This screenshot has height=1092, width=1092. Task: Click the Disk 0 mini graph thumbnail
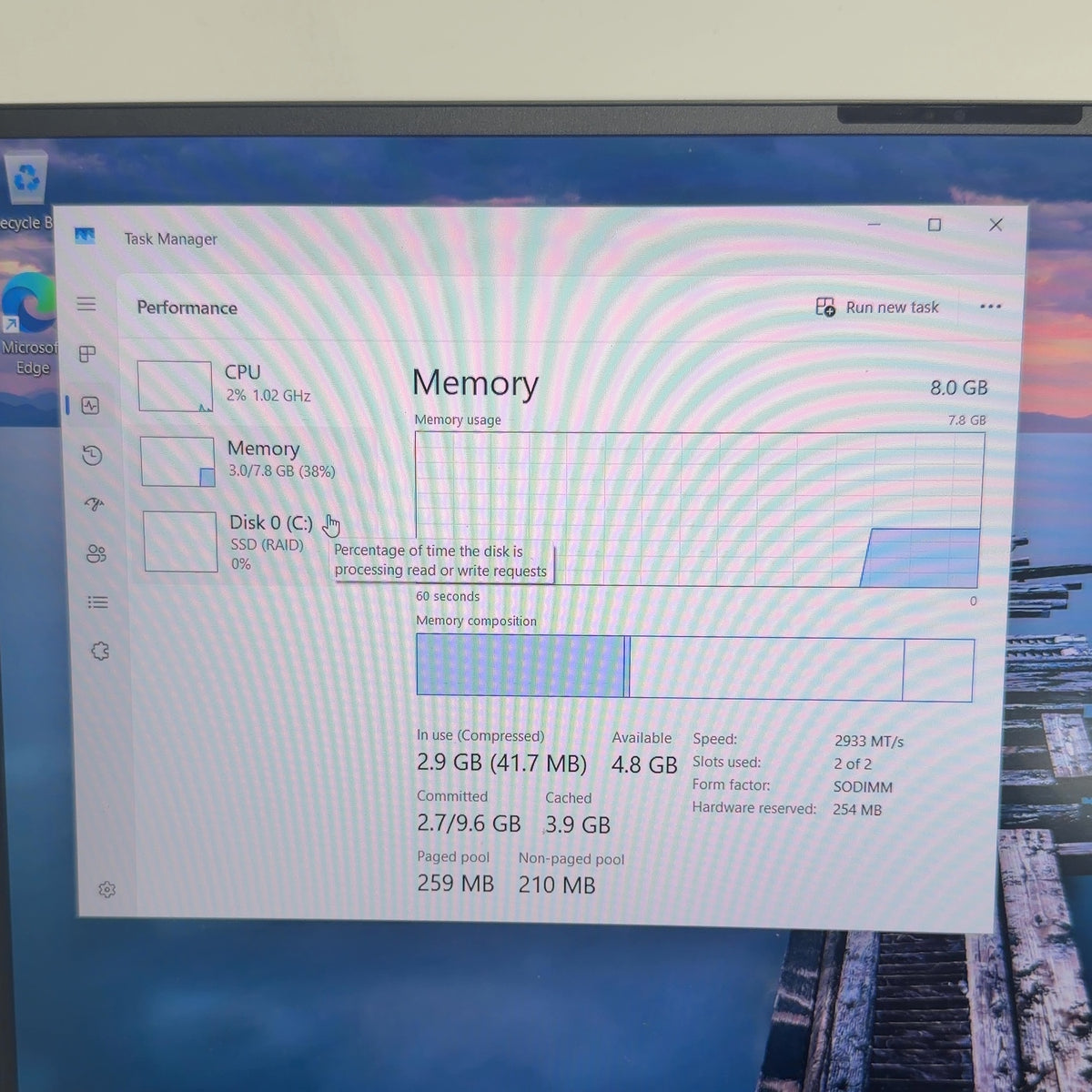[180, 541]
